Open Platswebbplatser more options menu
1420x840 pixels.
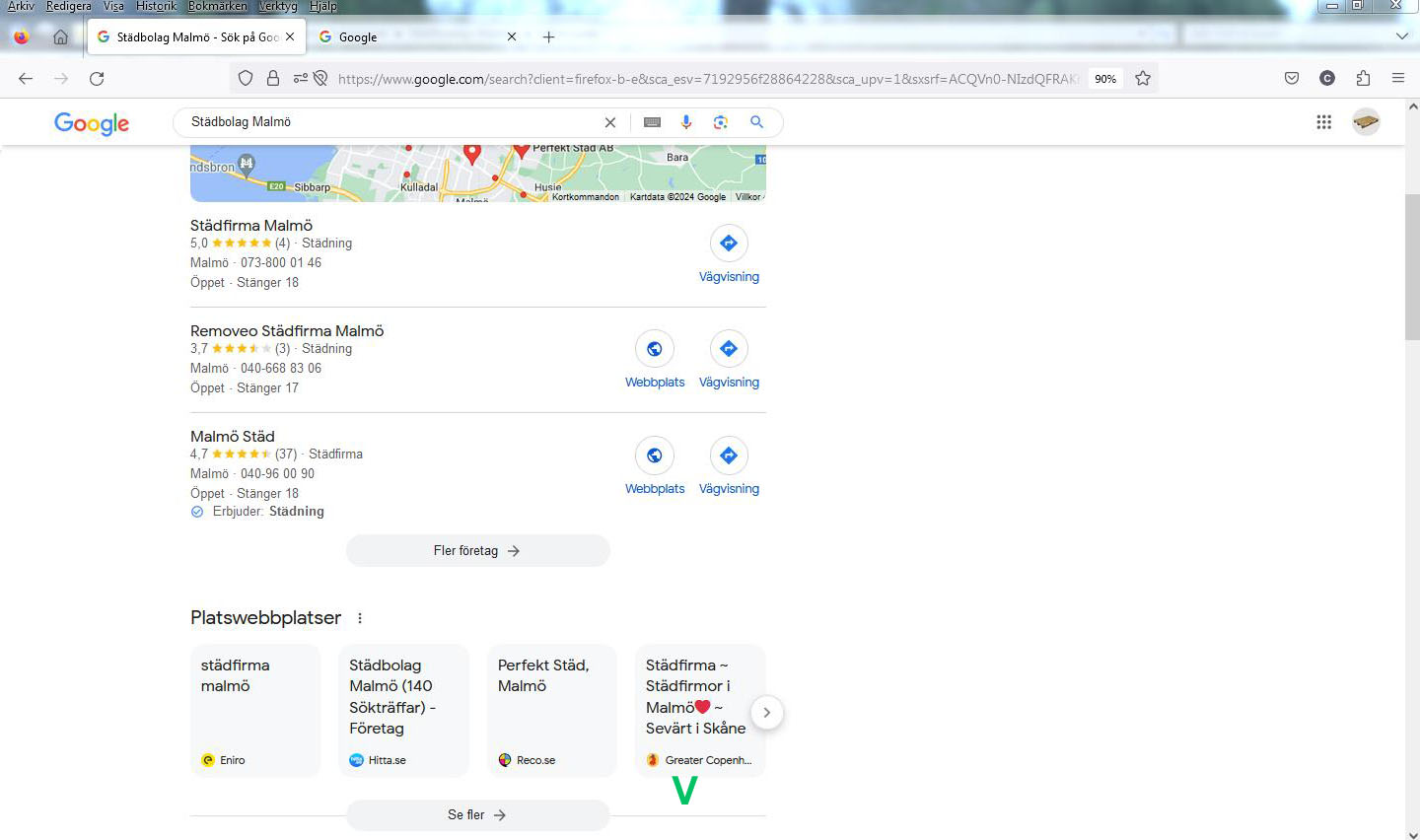point(360,618)
